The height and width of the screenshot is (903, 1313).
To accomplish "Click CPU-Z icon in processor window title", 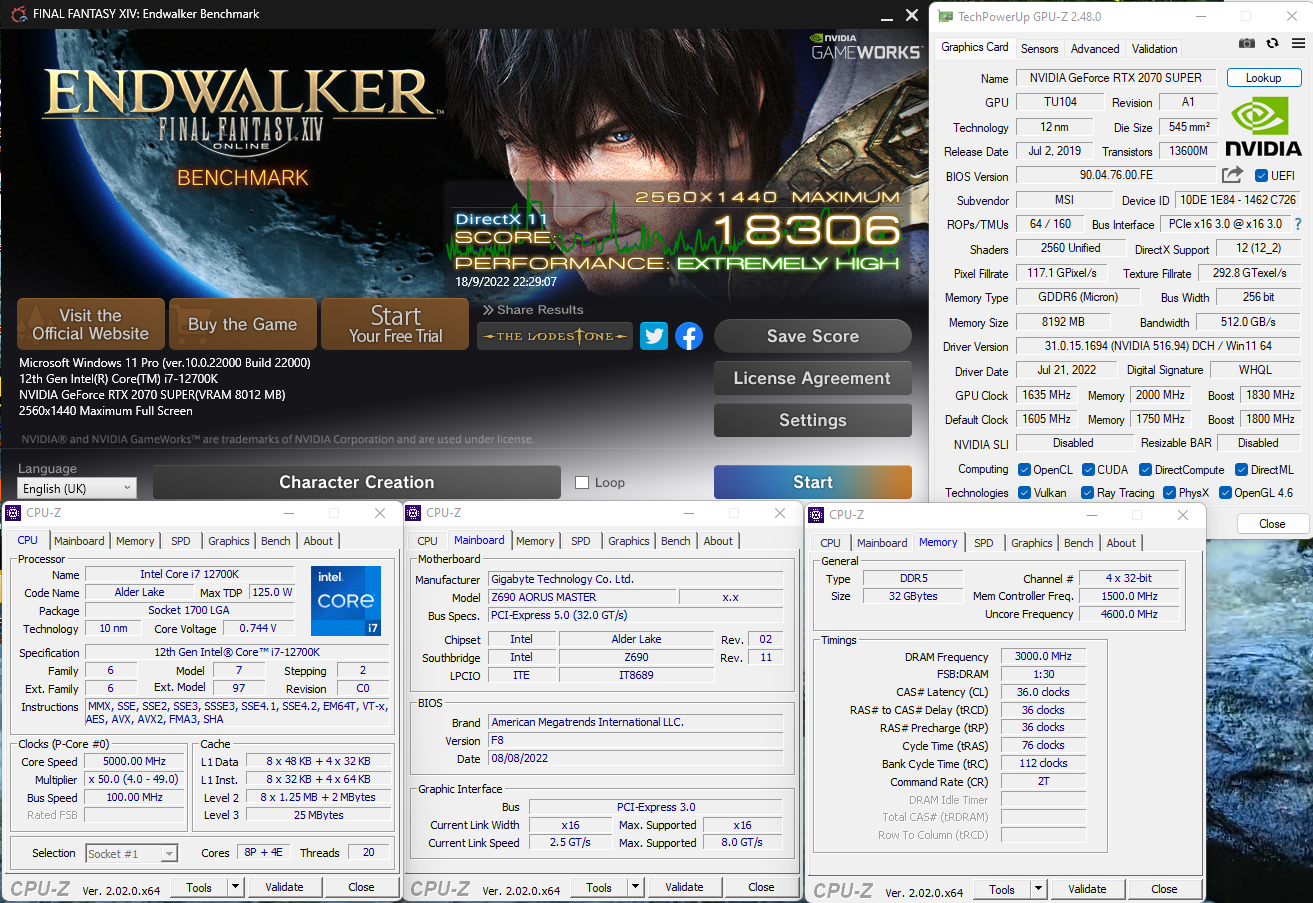I will pos(13,513).
